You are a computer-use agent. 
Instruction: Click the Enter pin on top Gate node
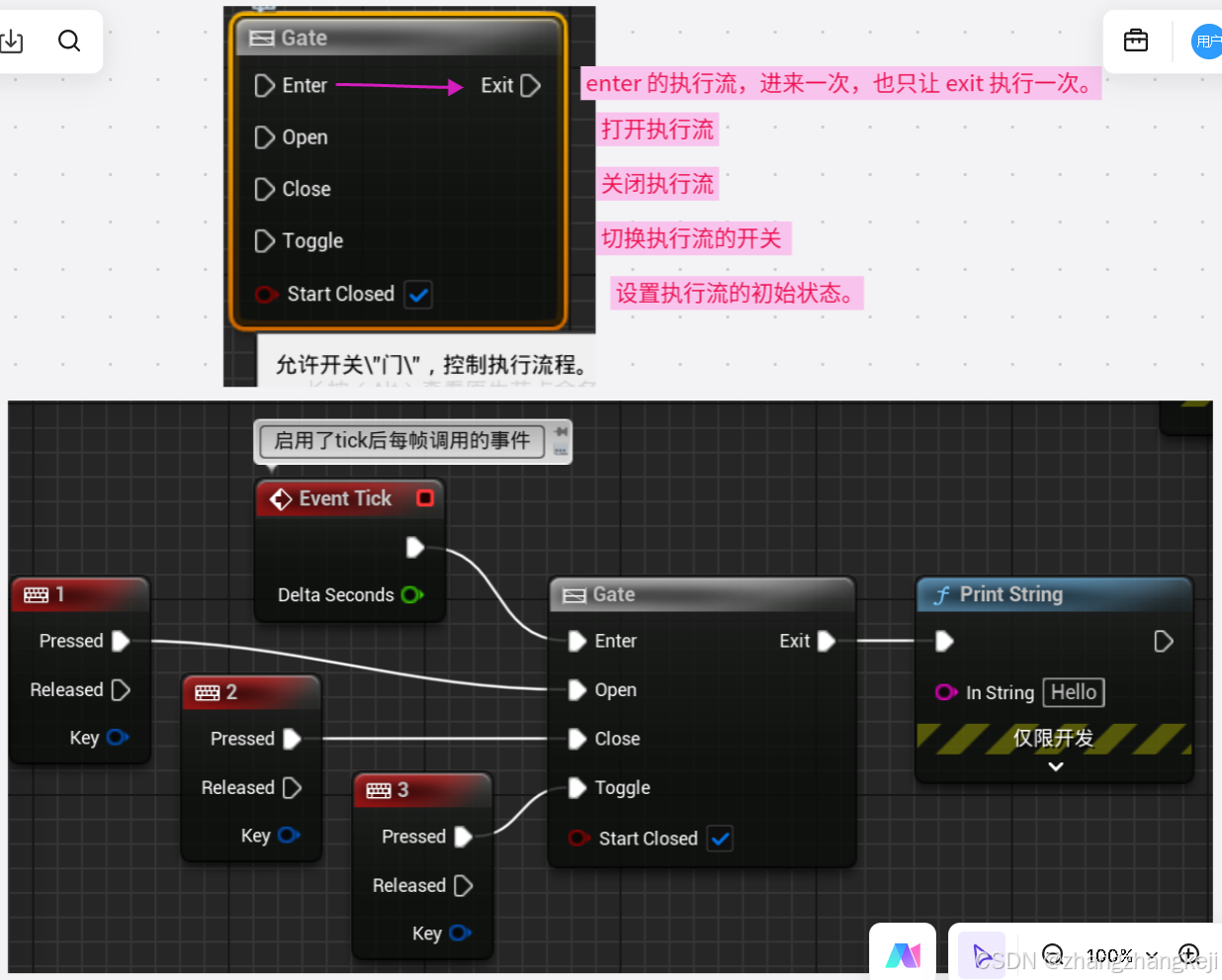(264, 86)
